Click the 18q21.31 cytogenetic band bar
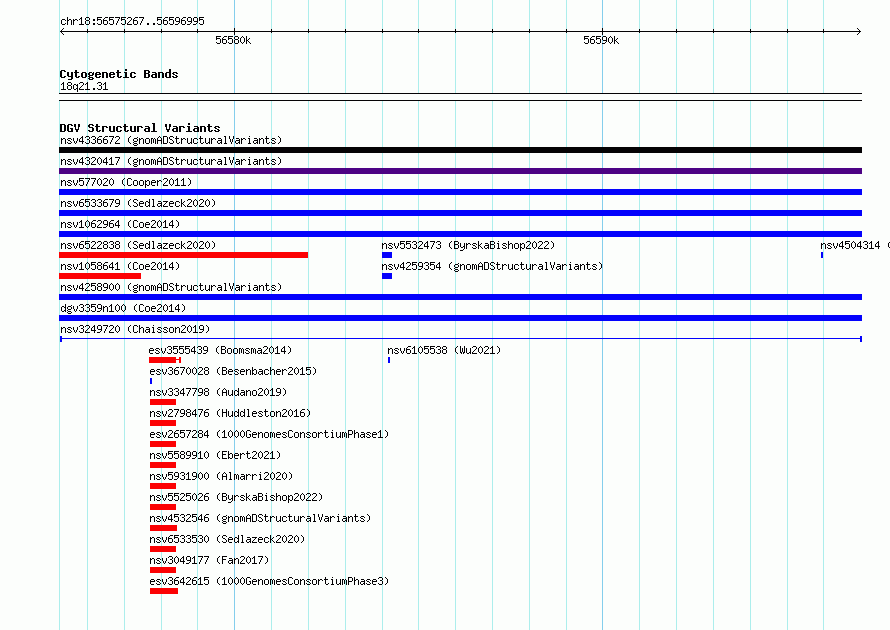Screen dimensions: 890x630 pos(460,97)
